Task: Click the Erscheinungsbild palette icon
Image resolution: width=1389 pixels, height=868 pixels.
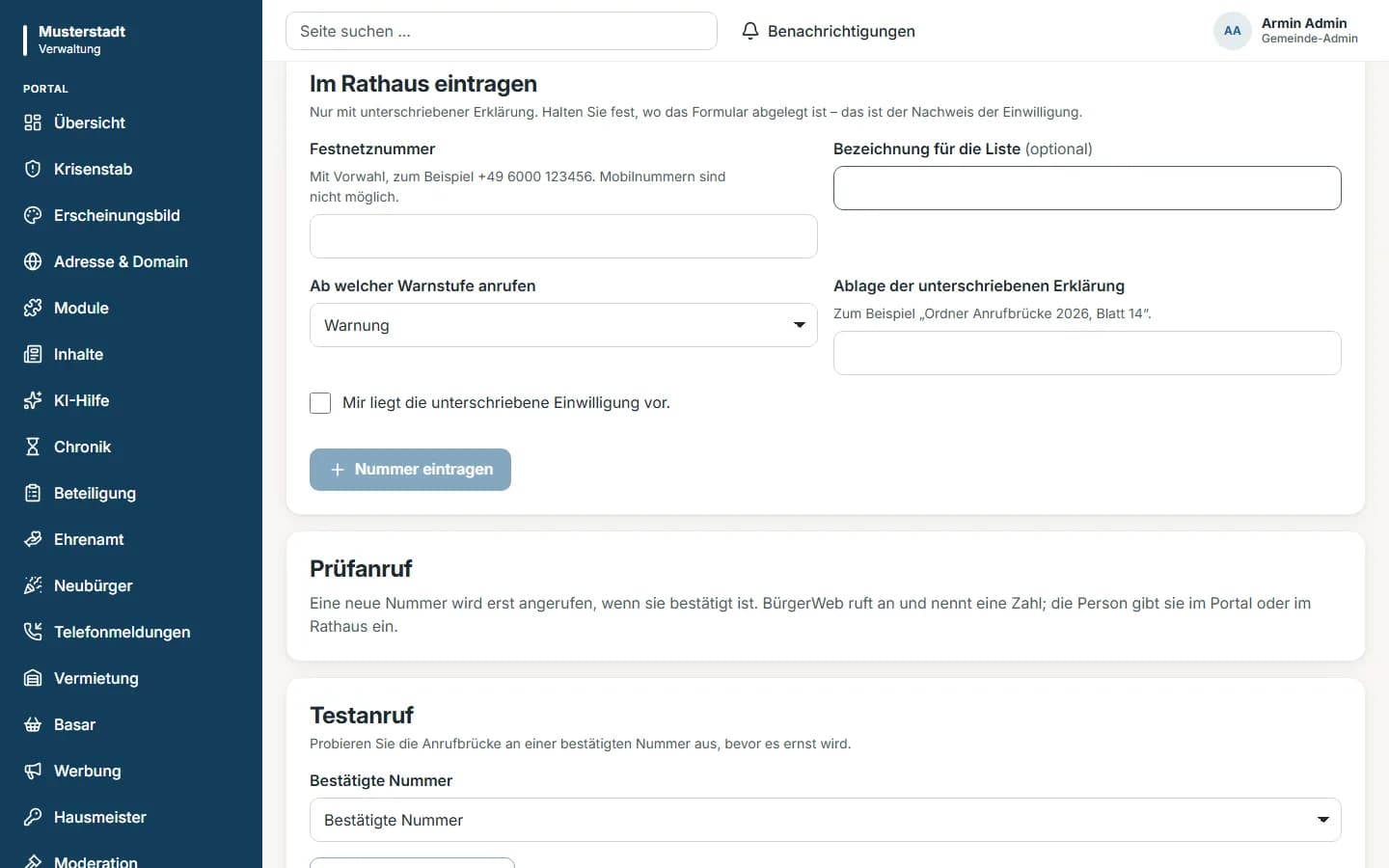Action: pyautogui.click(x=33, y=215)
